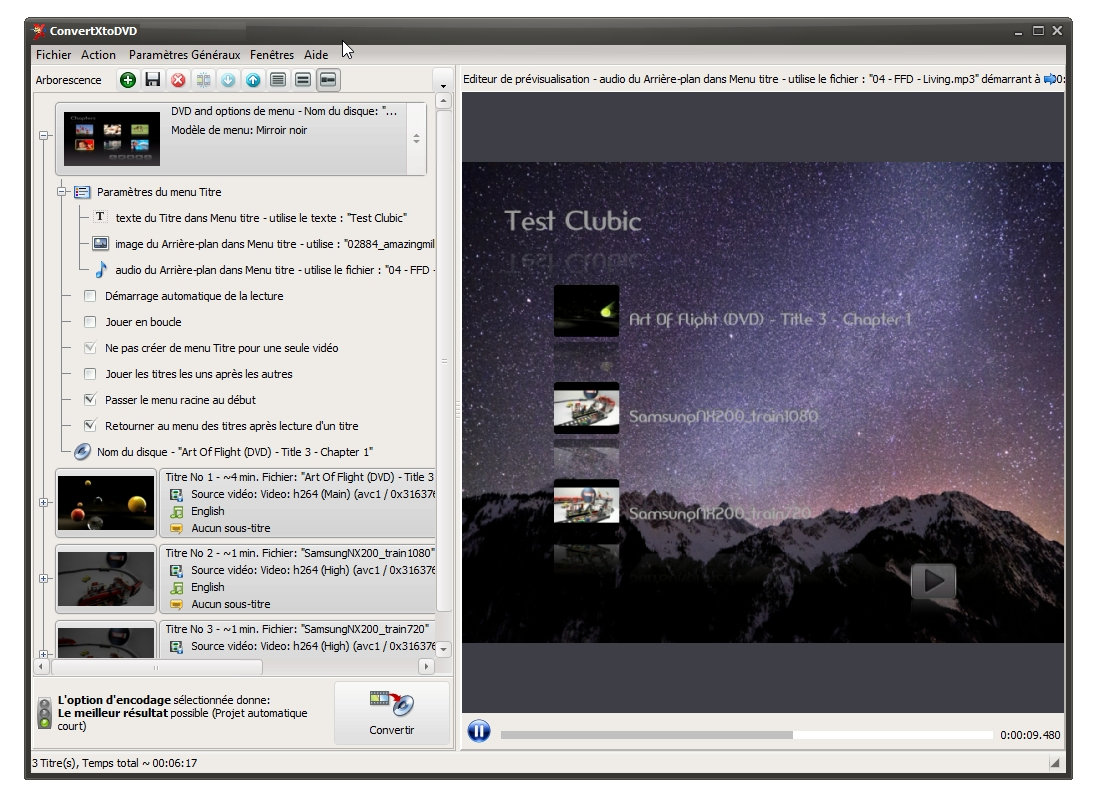1102x805 pixels.
Task: Open the Fichier menu
Action: [x=53, y=55]
